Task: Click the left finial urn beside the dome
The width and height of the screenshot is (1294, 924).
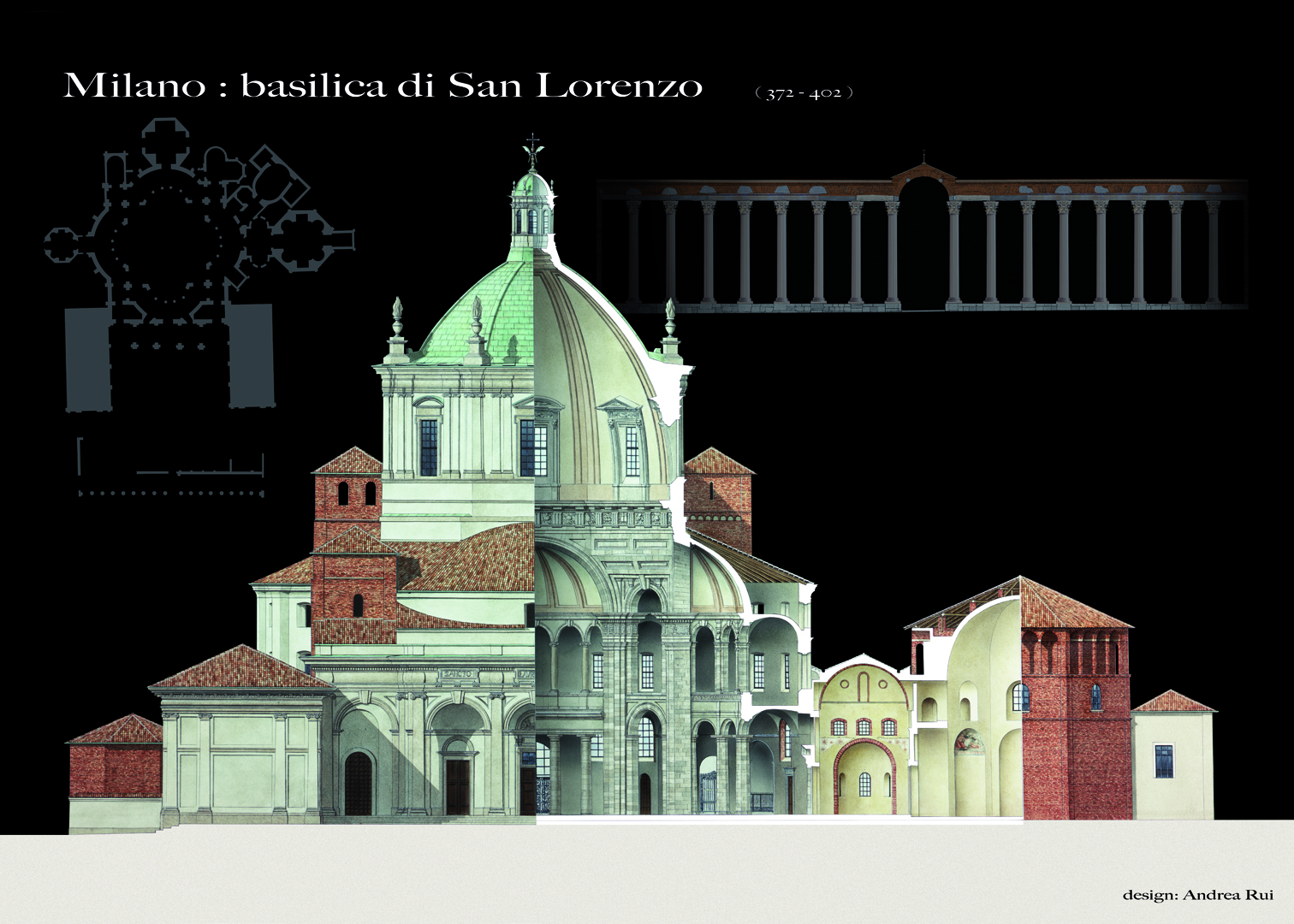Action: point(396,318)
